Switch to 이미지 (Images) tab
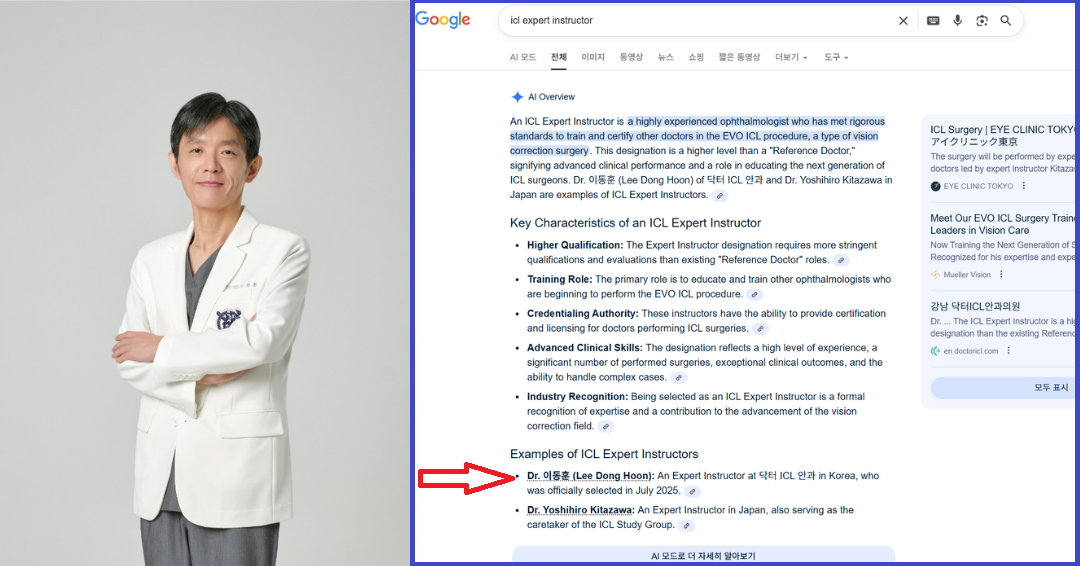Image resolution: width=1080 pixels, height=566 pixels. [592, 57]
